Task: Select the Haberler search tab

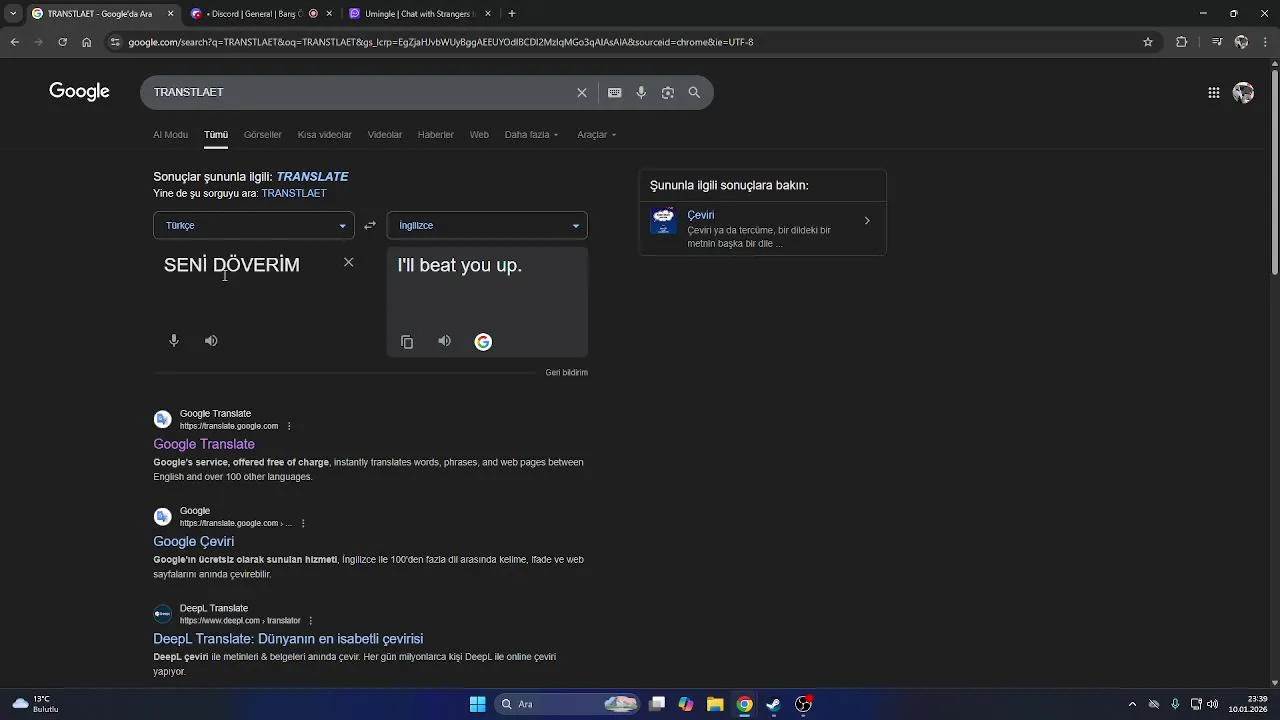Action: pyautogui.click(x=436, y=135)
